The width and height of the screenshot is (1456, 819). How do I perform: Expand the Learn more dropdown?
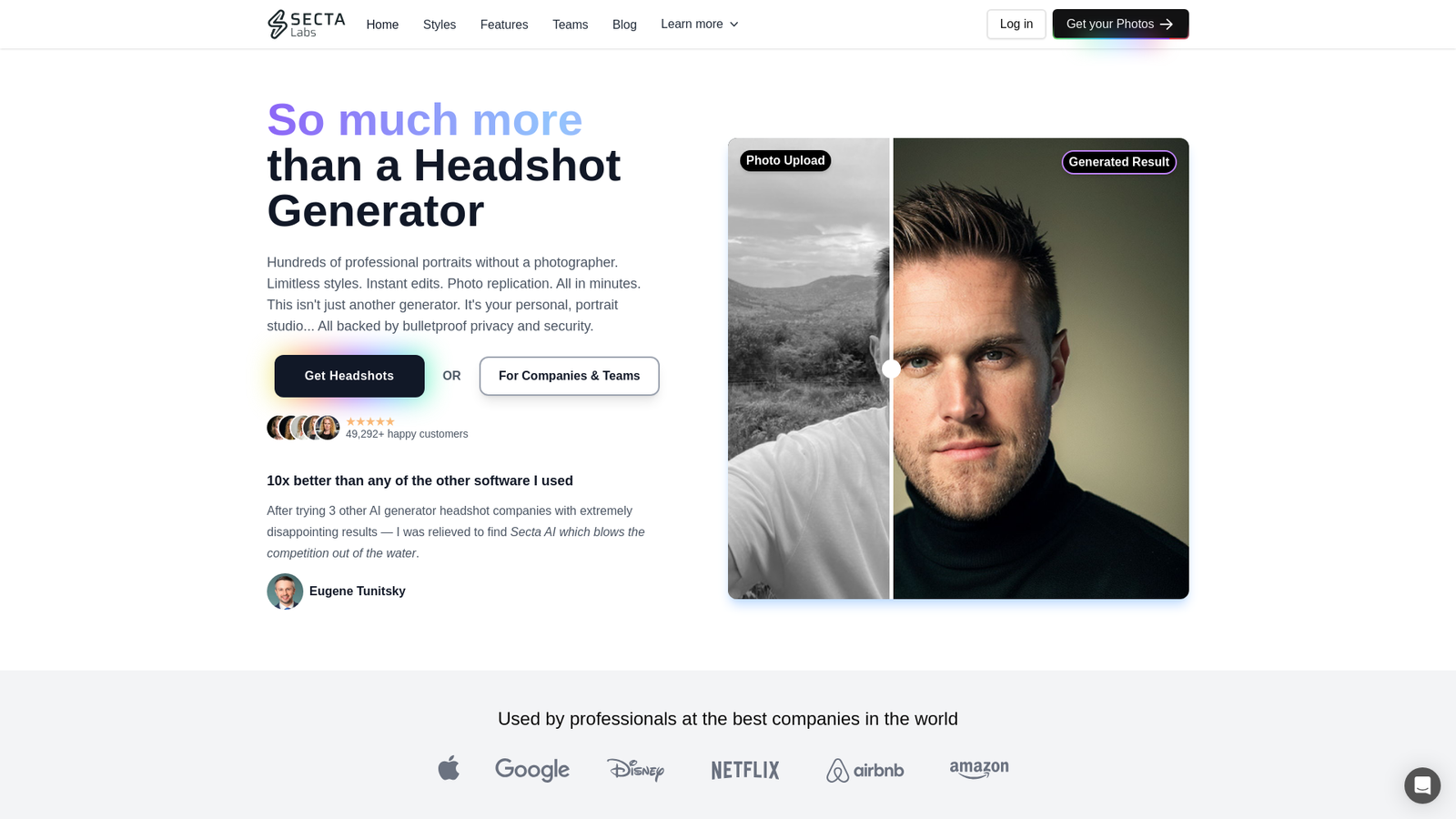700,25
